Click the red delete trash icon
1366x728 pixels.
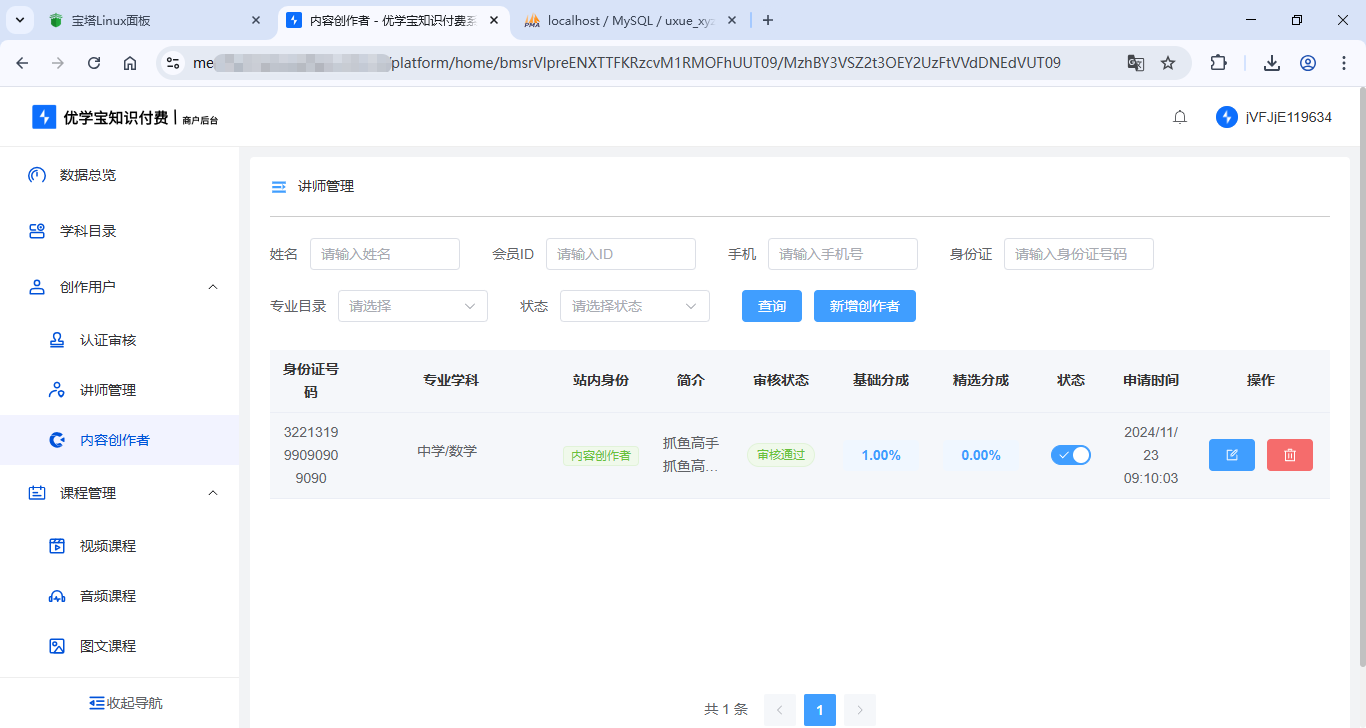point(1289,455)
